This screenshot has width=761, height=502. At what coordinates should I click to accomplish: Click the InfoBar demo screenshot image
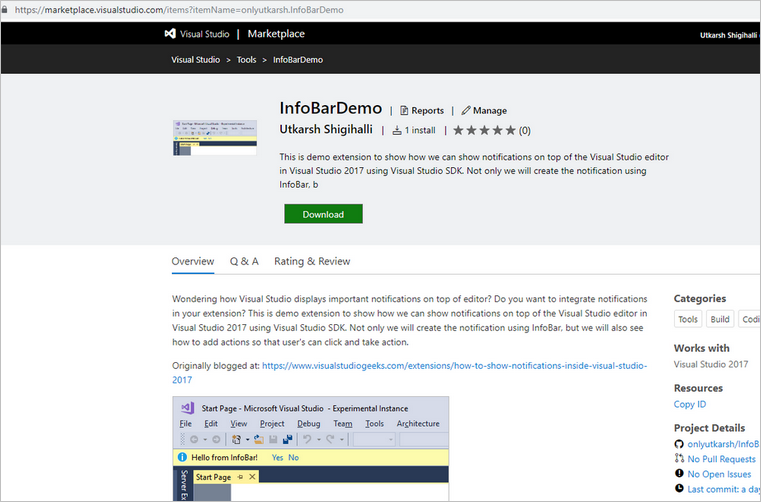pyautogui.click(x=311, y=449)
